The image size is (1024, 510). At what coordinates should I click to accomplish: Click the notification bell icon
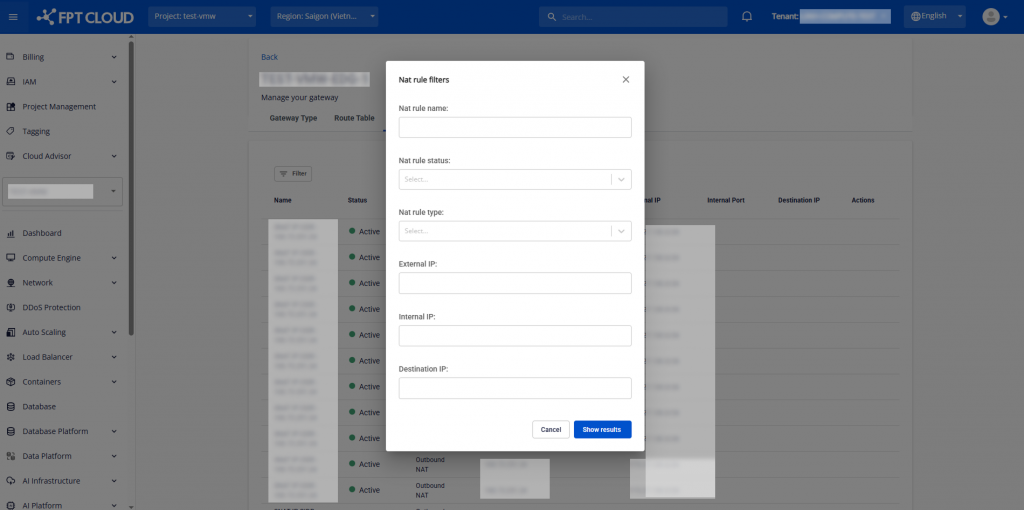(747, 16)
